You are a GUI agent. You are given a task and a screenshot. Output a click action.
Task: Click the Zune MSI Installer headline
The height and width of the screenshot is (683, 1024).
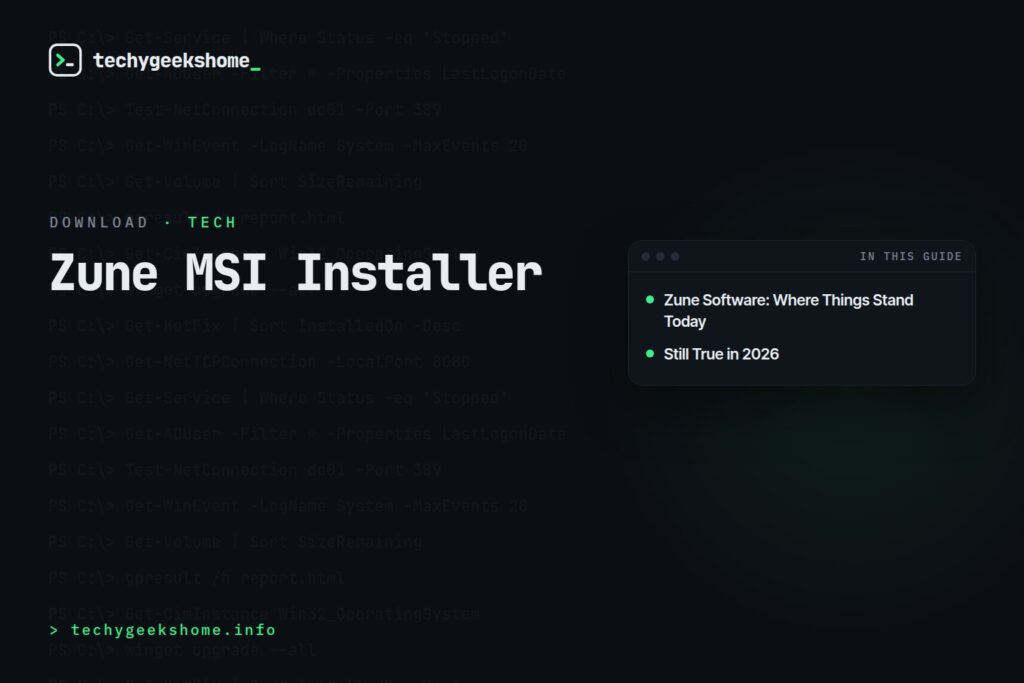(296, 272)
